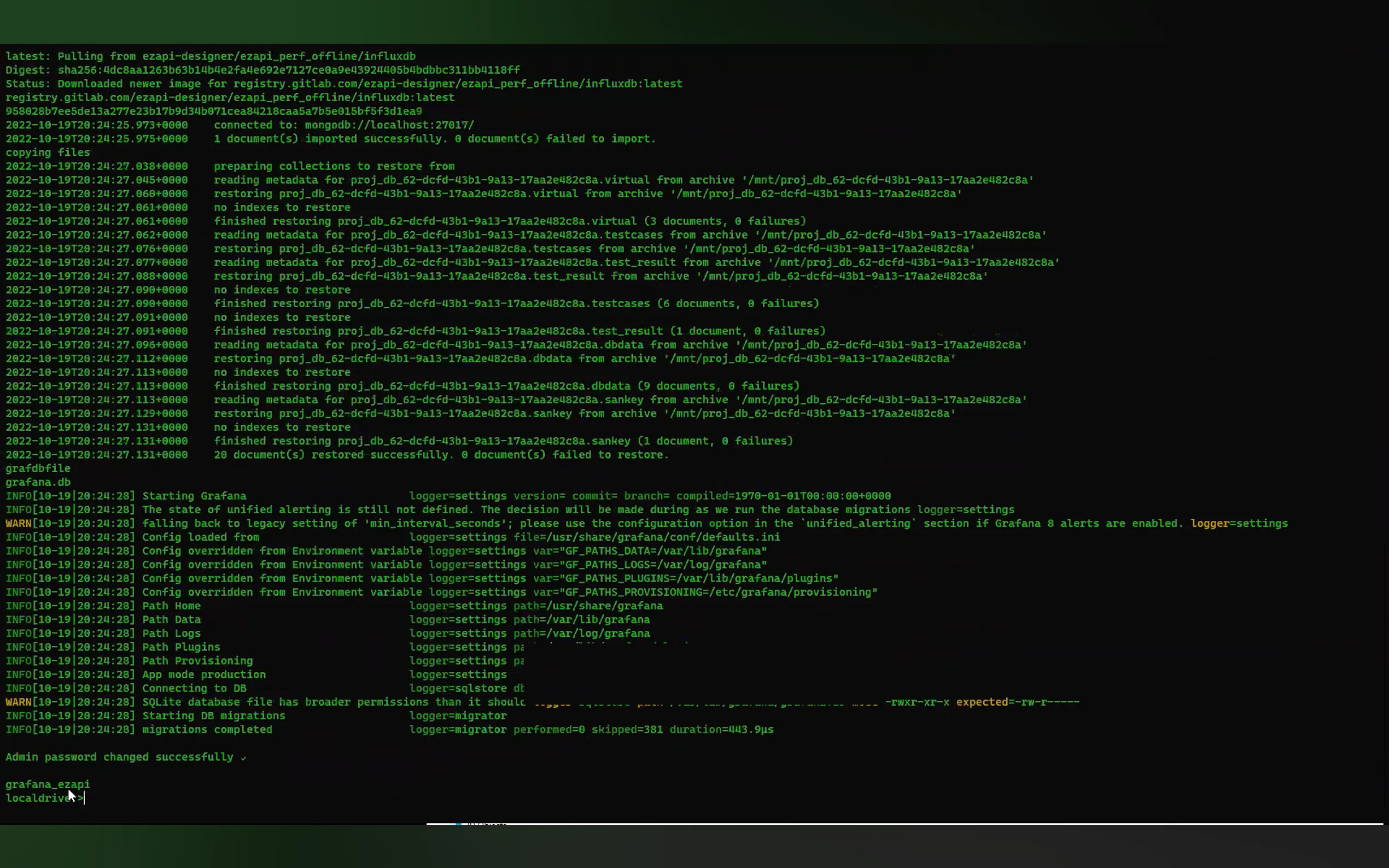Click 'Admin password changed successfully' message
1389x868 pixels.
[119, 756]
